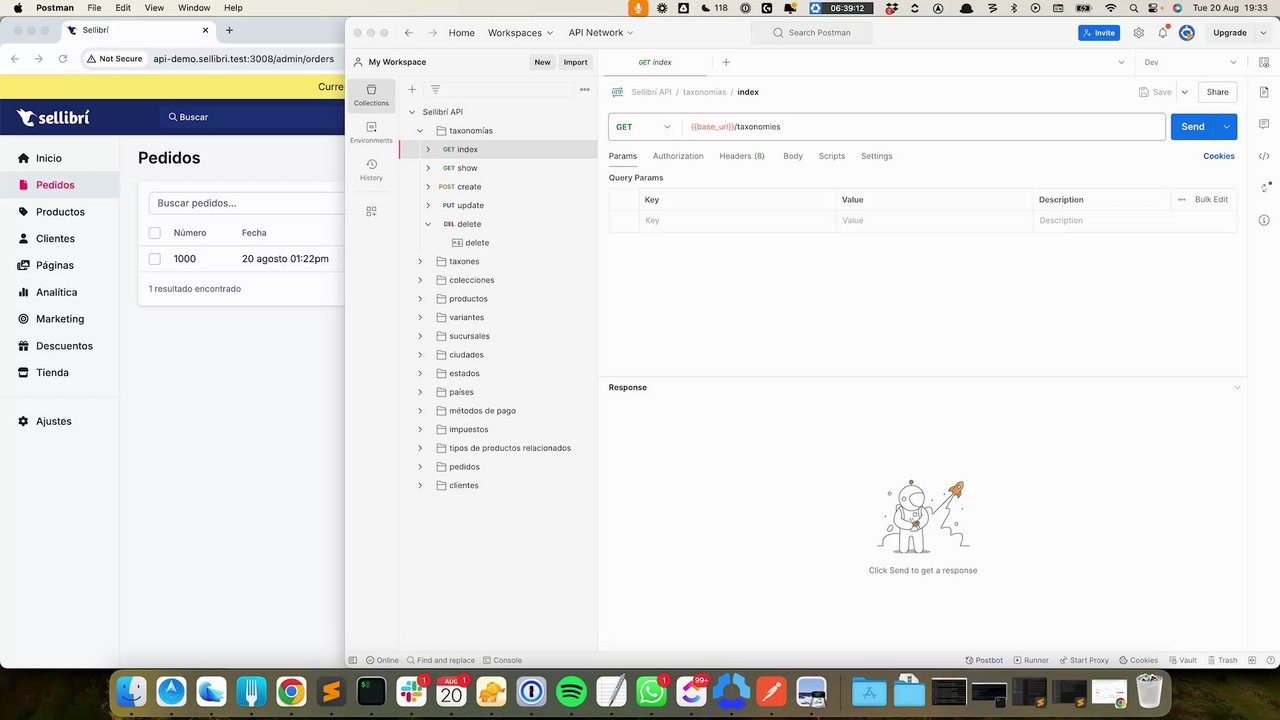Open the notifications bell in Postman
Viewport: 1280px width, 720px height.
pos(1163,32)
